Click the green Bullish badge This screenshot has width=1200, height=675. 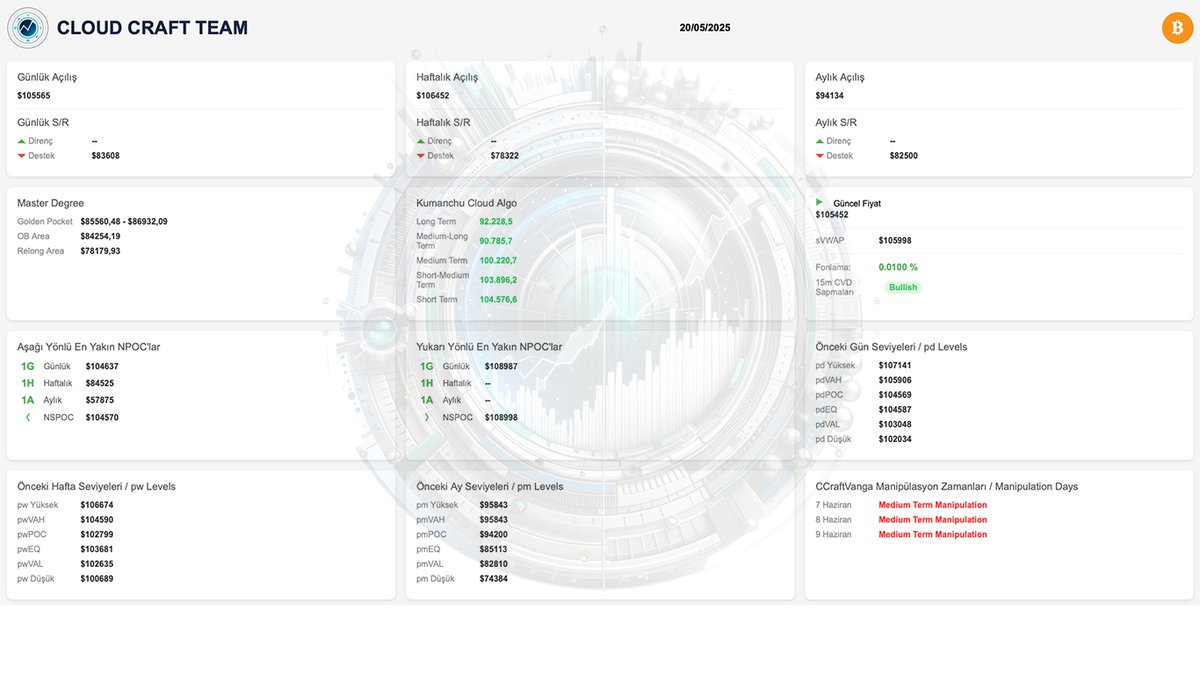[903, 287]
